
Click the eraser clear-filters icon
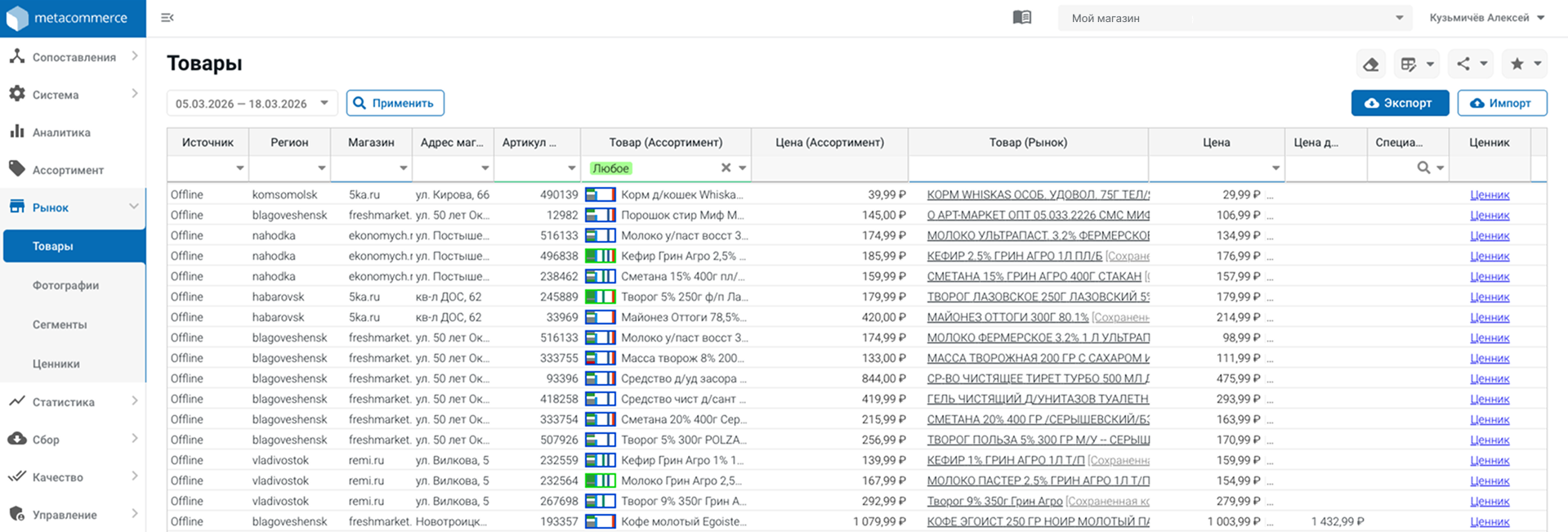[1371, 64]
